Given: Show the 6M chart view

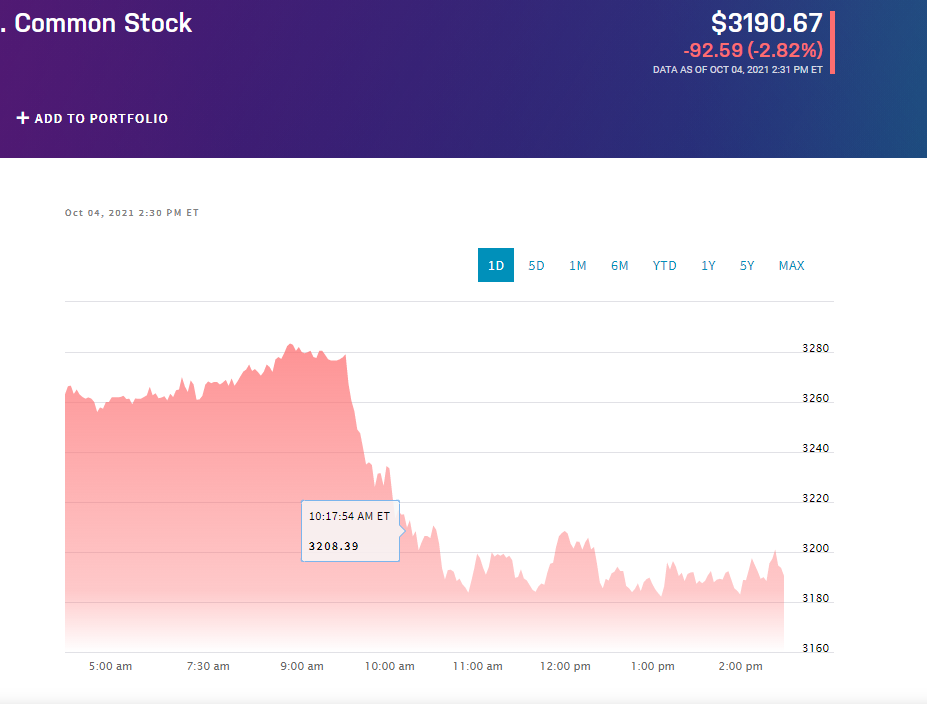Looking at the screenshot, I should [620, 265].
